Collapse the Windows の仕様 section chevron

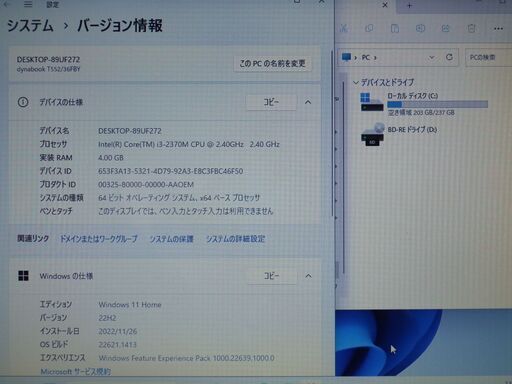308,276
